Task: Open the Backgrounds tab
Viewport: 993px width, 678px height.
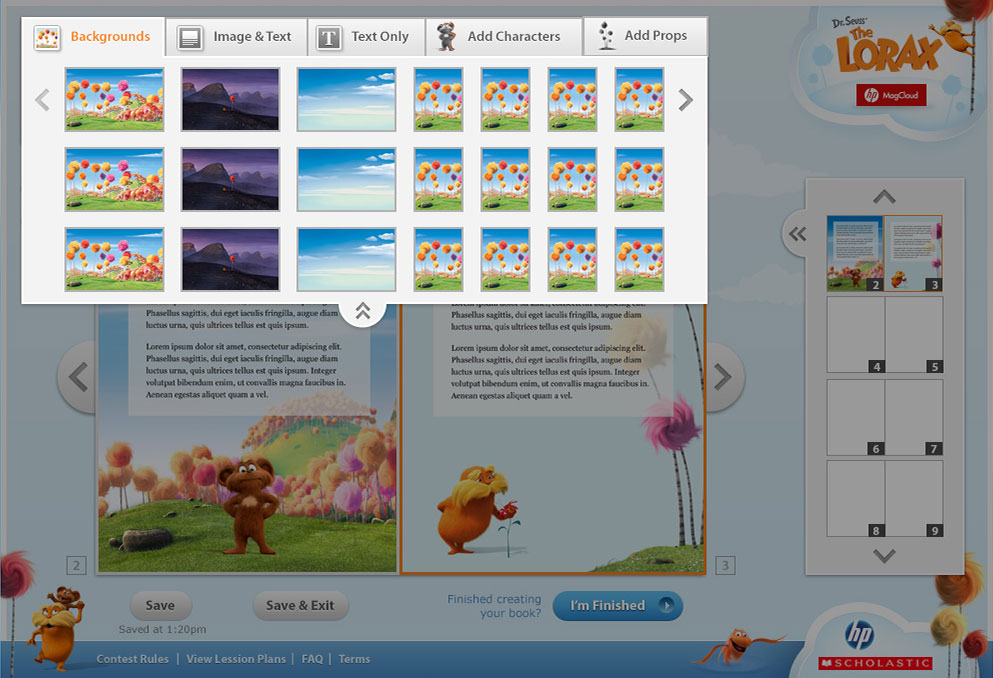Action: (93, 37)
